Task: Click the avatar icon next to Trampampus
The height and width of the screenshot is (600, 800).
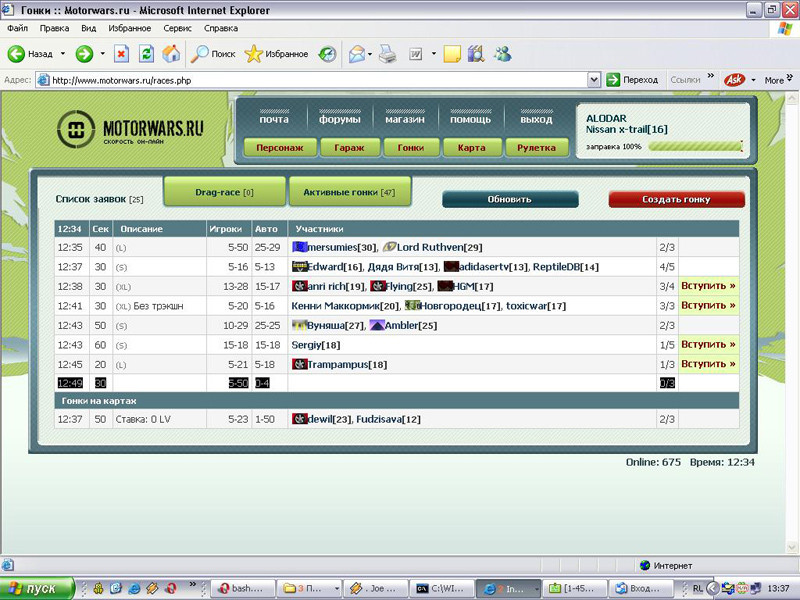Action: pos(299,364)
